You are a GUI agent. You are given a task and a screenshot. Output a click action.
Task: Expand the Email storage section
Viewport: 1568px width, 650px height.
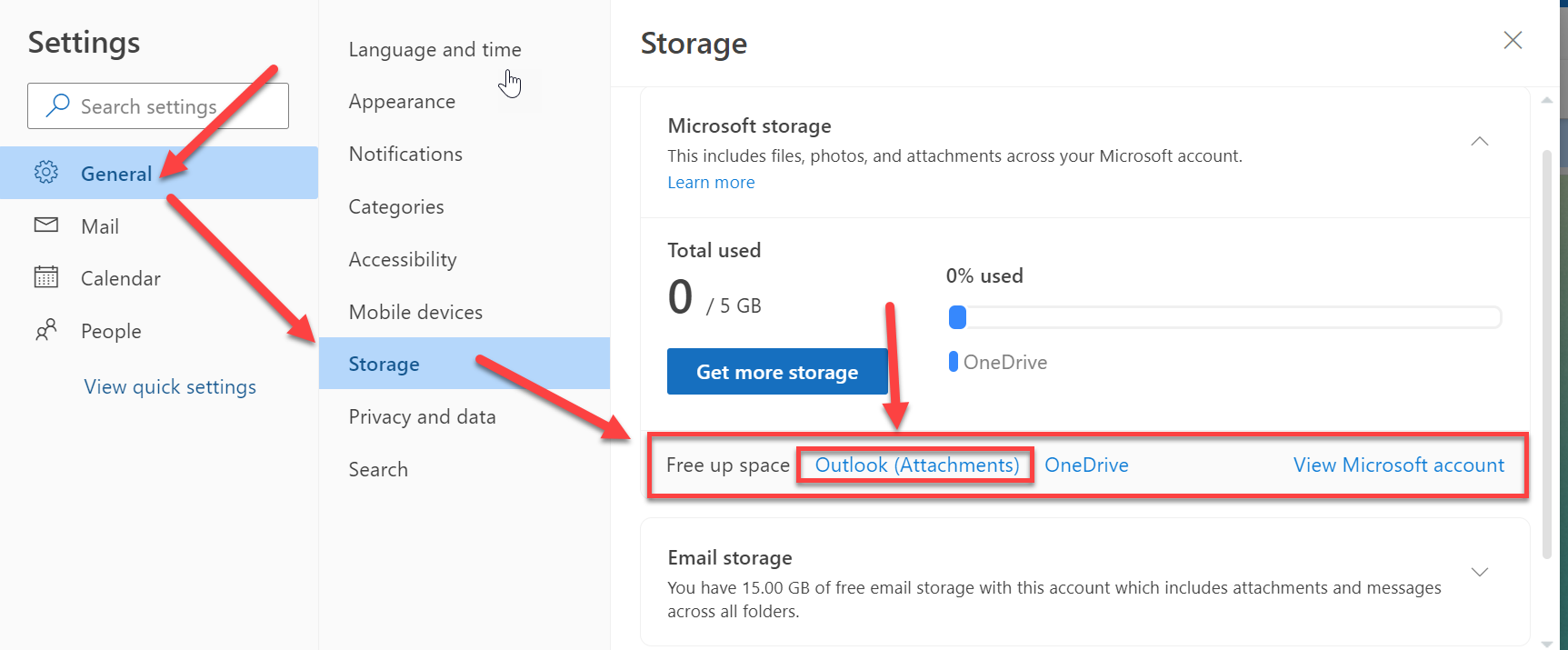click(1480, 572)
